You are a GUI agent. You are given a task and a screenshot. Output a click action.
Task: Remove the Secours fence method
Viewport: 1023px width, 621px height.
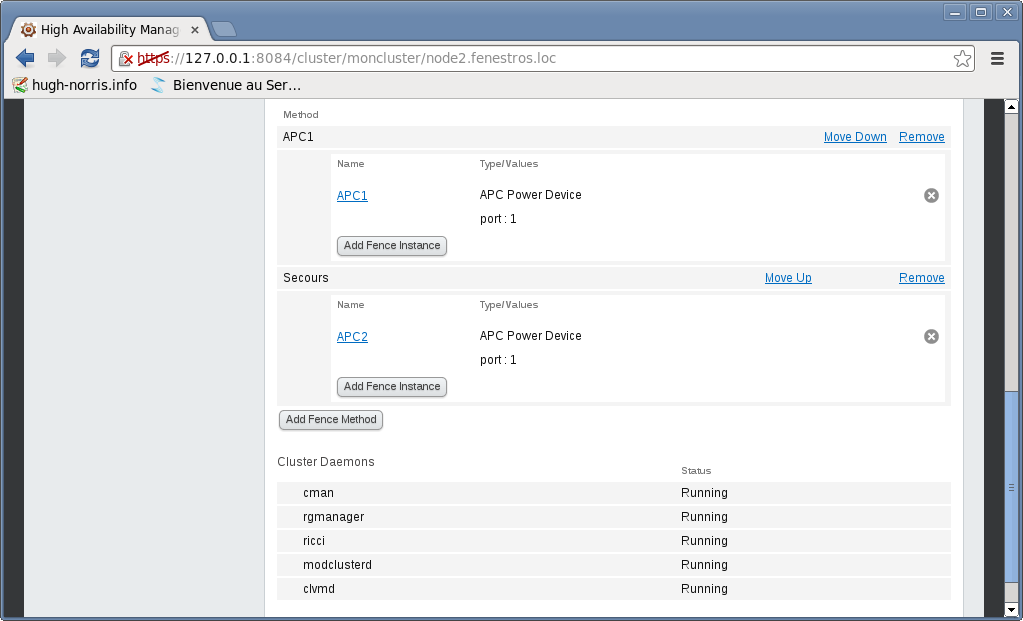coord(921,278)
